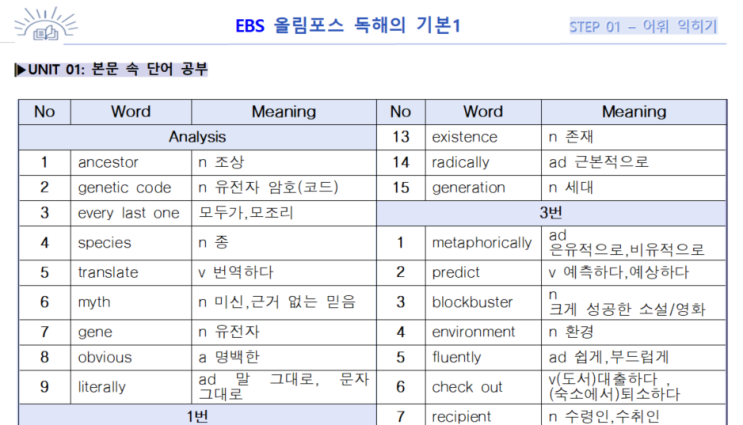Click the word 'fluently'
The image size is (743, 425).
(x=456, y=357)
